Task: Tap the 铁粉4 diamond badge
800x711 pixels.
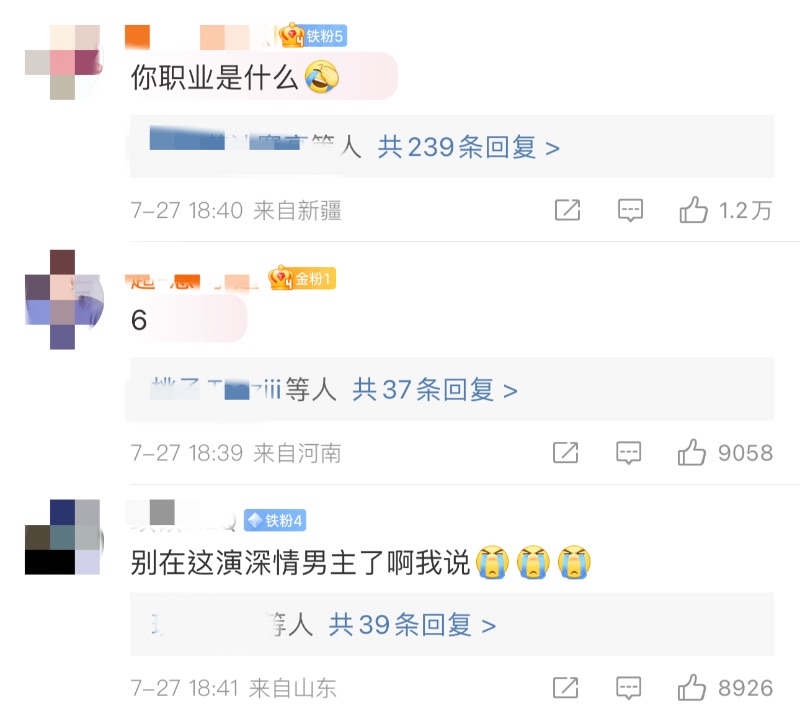Action: [x=275, y=520]
